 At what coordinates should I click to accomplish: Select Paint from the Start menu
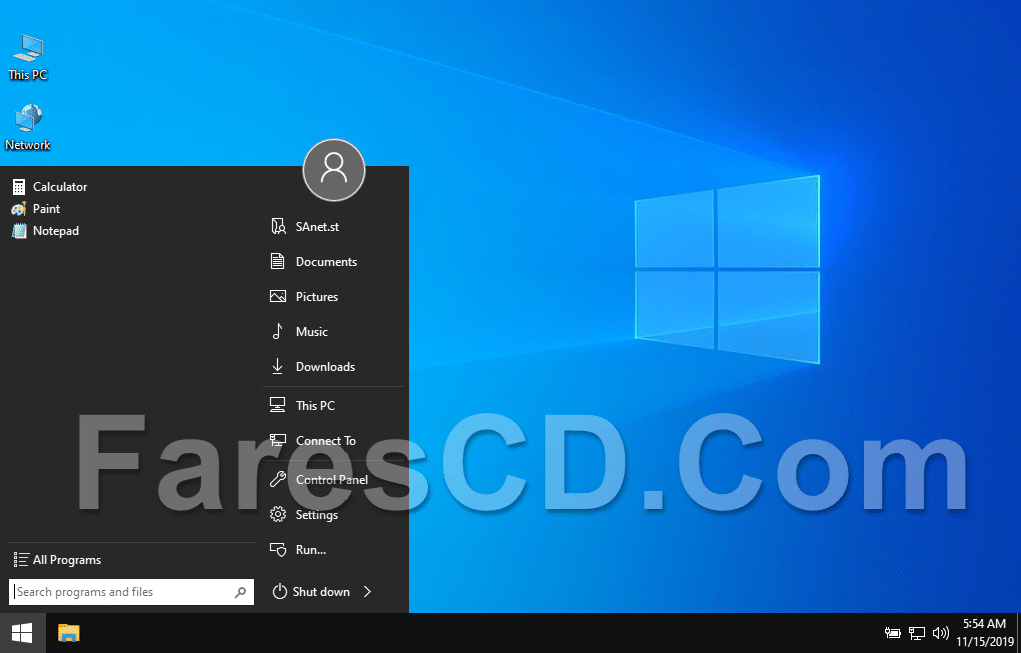tap(46, 209)
